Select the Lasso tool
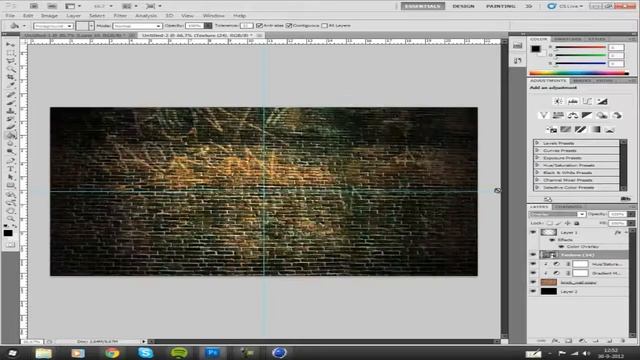Screen dimensions: 640x360 [x=11, y=61]
